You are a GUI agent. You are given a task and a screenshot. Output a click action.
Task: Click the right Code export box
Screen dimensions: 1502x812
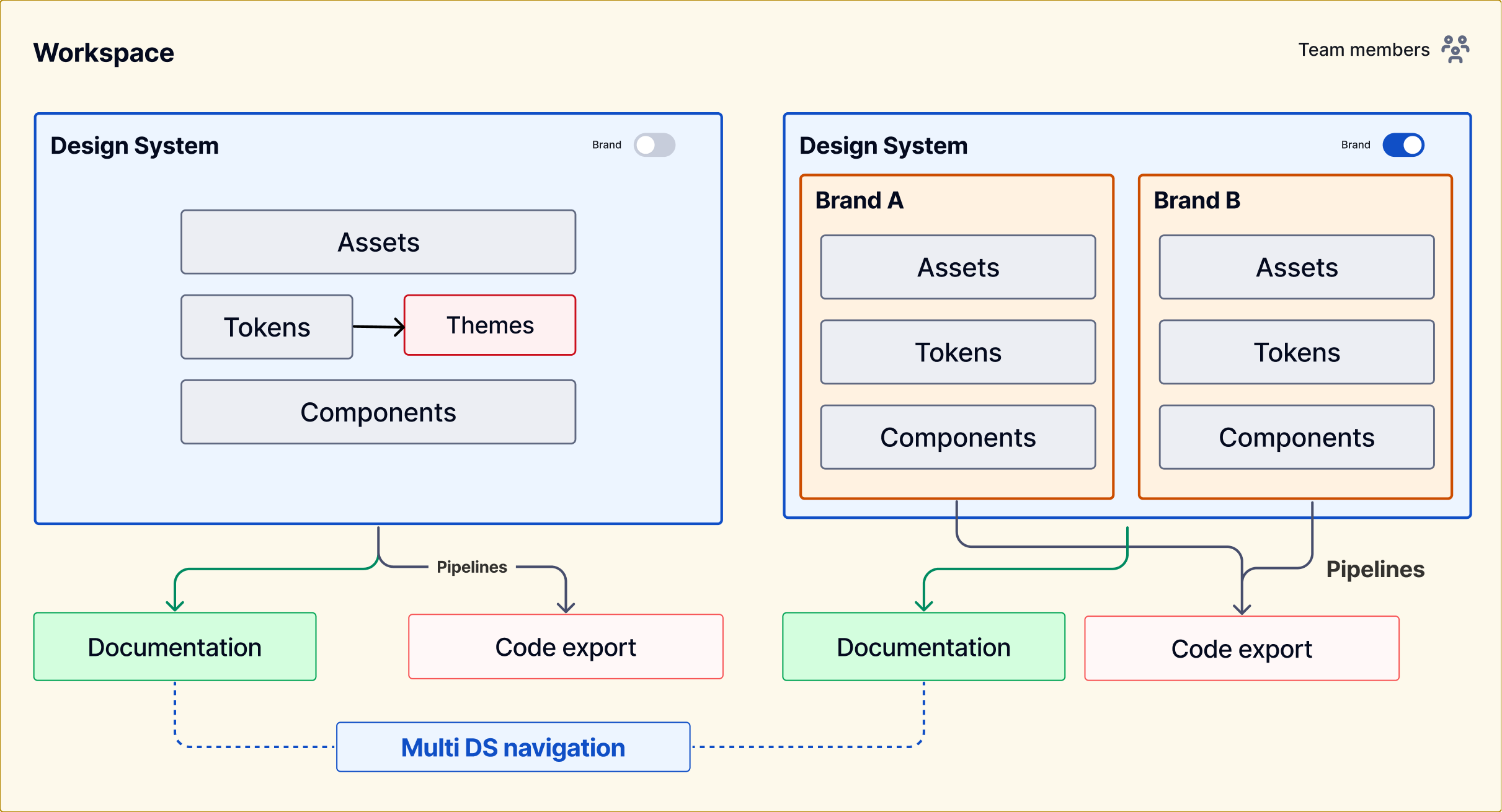coord(1242,649)
